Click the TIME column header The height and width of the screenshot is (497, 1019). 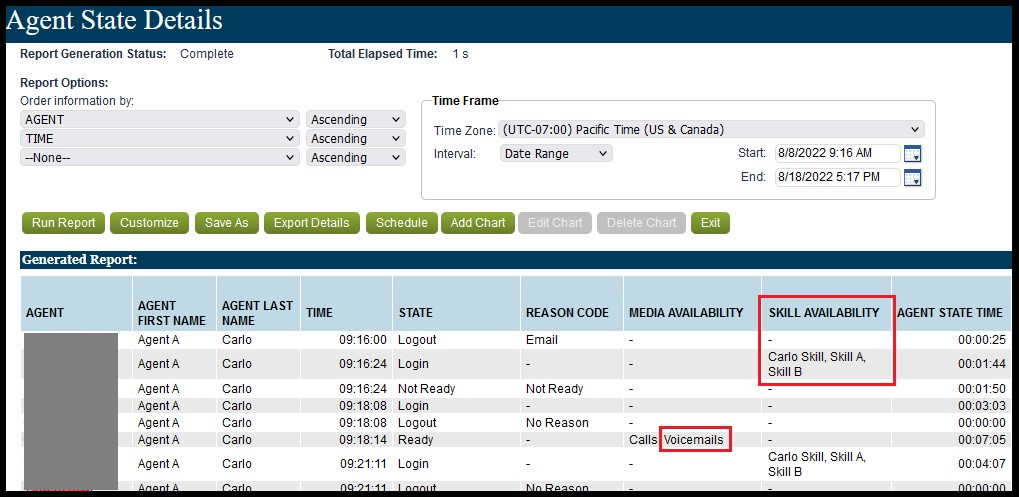[x=346, y=303]
